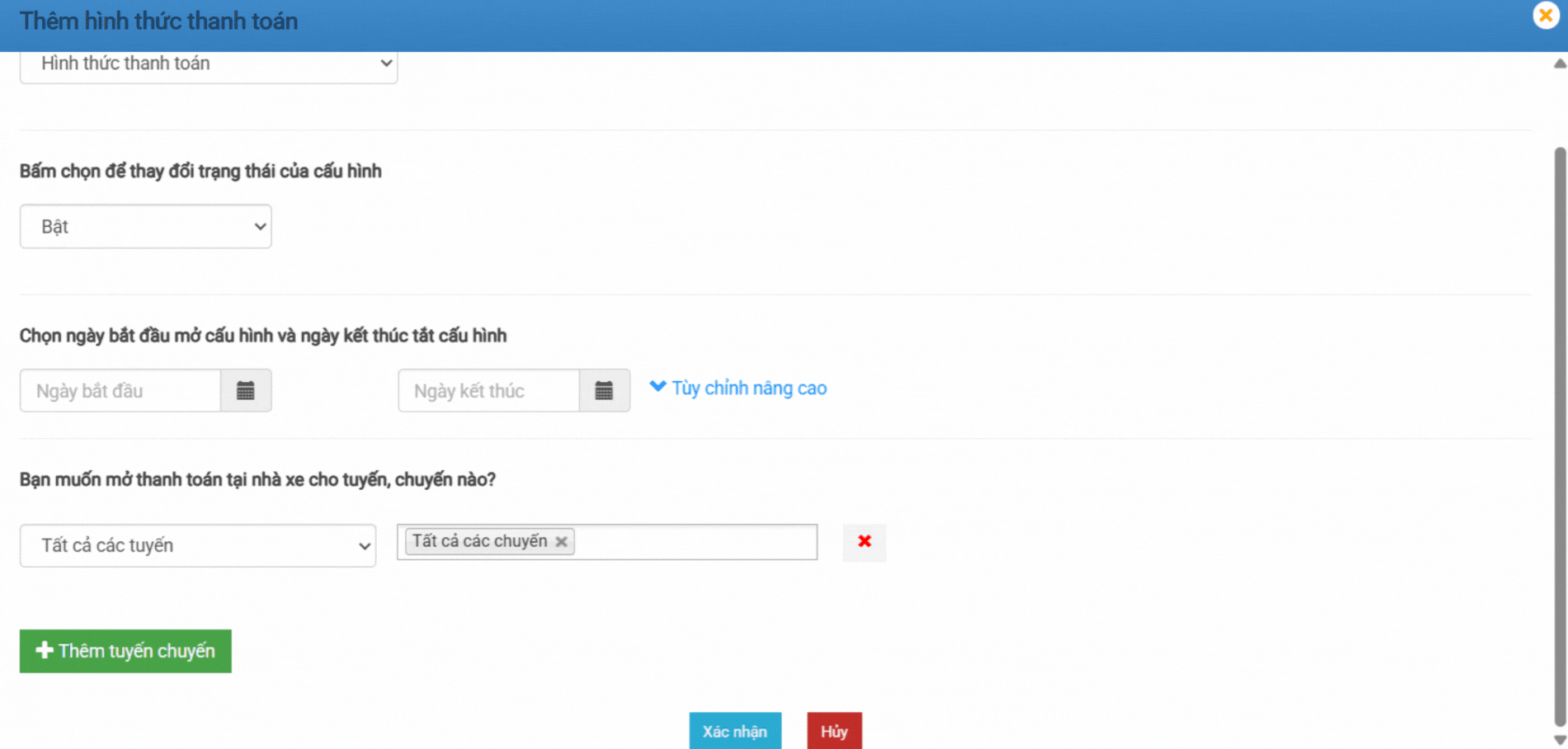Open the 'Bật' status dropdown
This screenshot has width=1568, height=749.
pos(145,227)
